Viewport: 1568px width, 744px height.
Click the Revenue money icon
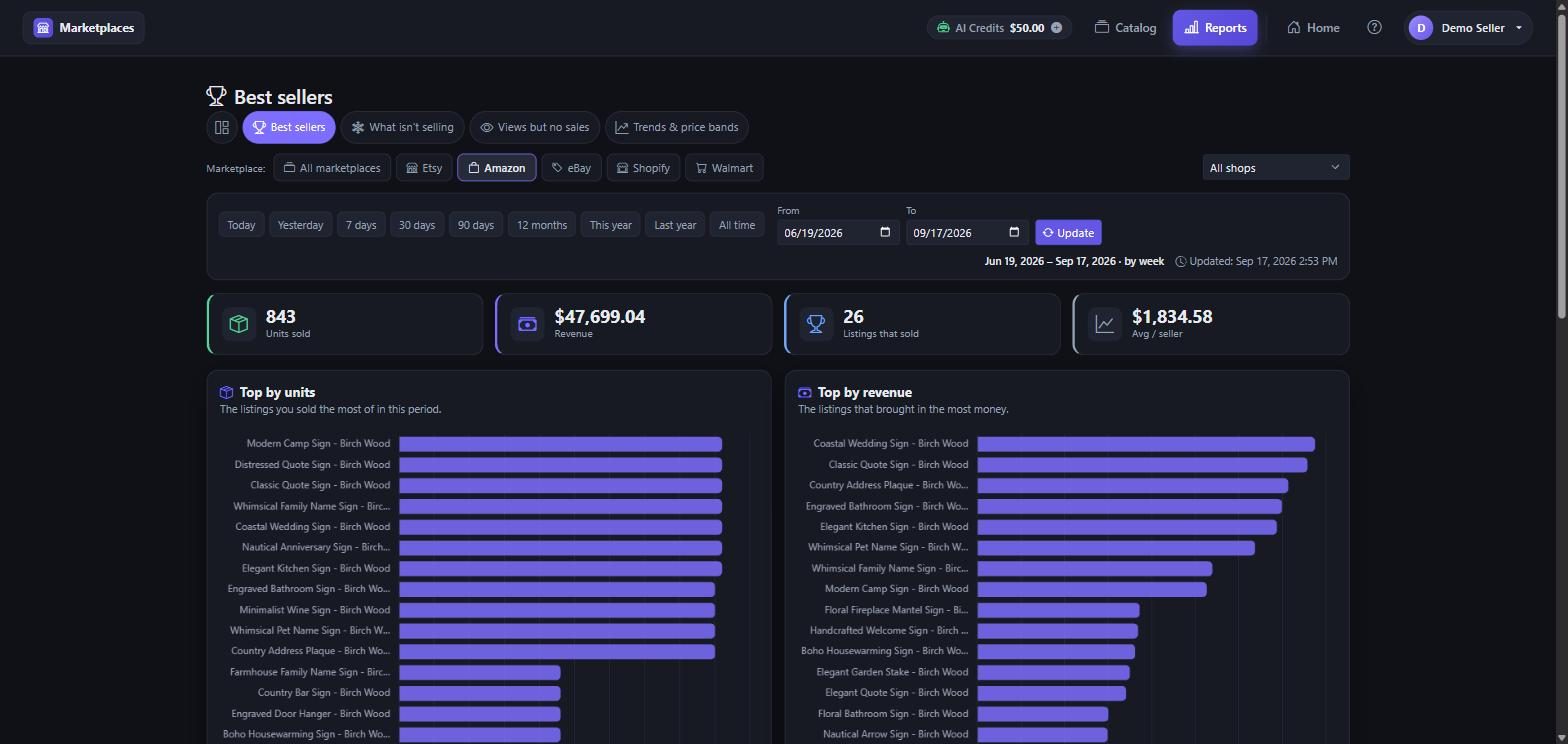pyautogui.click(x=527, y=324)
